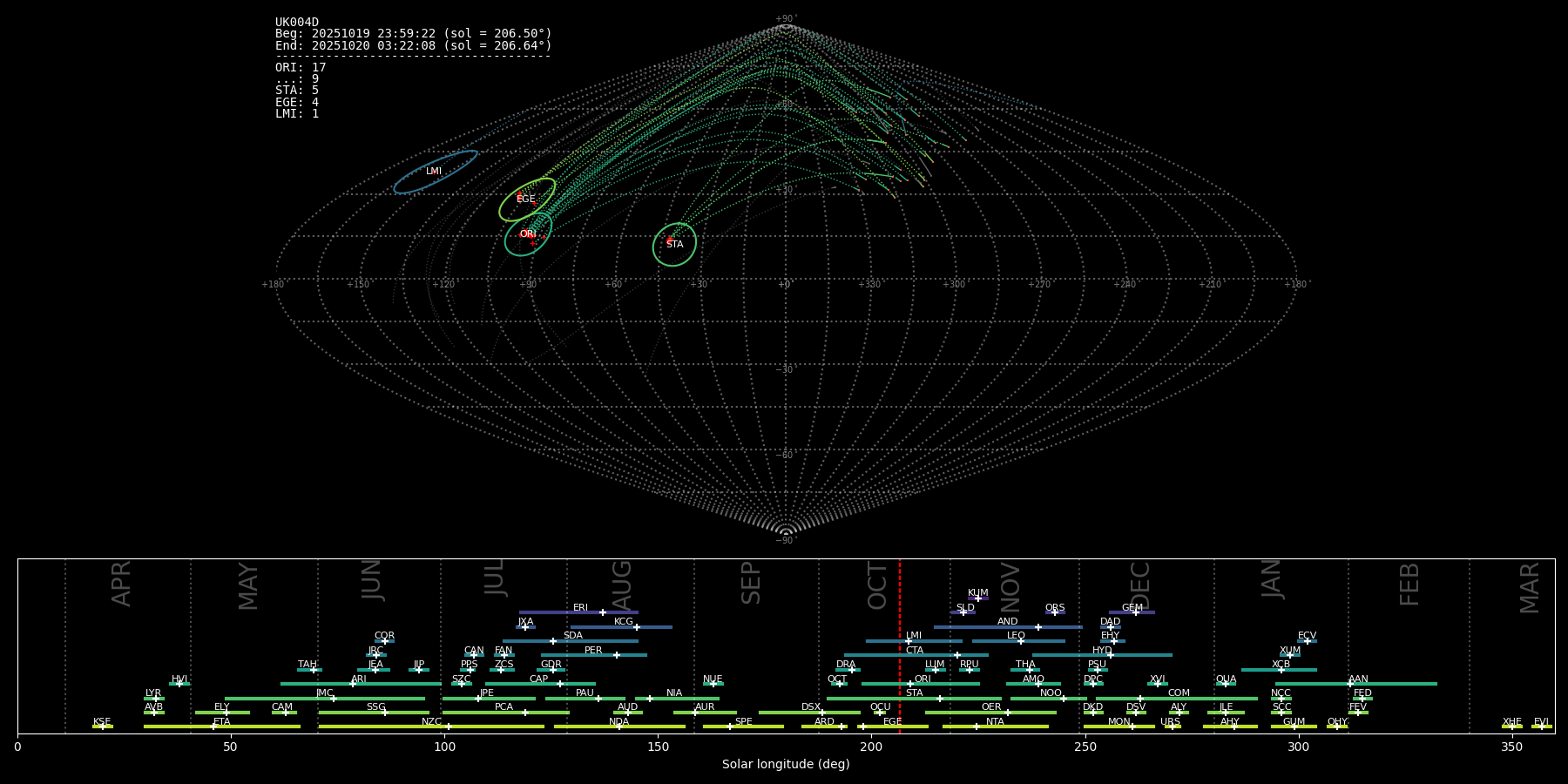Click the 350 tick label on the longitude axis
Screen dimensions: 1568x784
[1512, 747]
